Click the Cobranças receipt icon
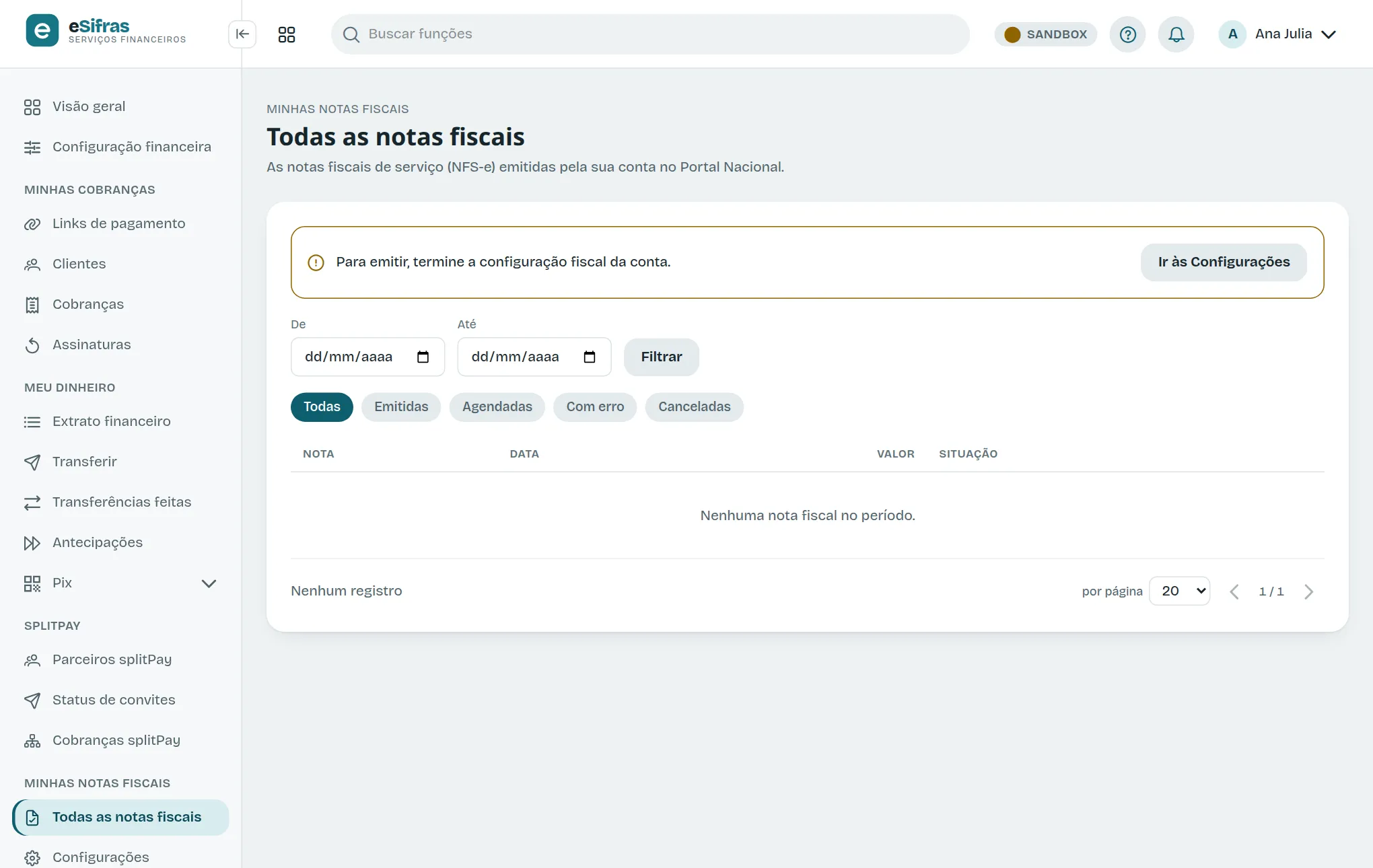The width and height of the screenshot is (1373, 868). pos(32,305)
